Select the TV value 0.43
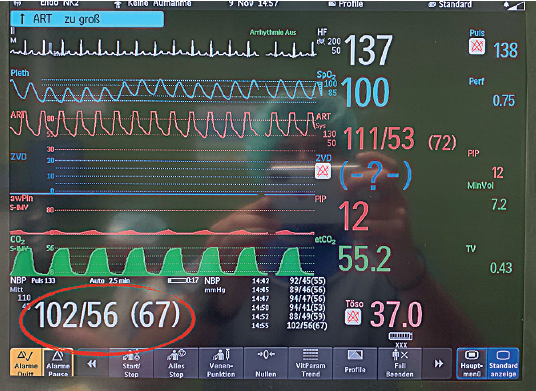 501,268
